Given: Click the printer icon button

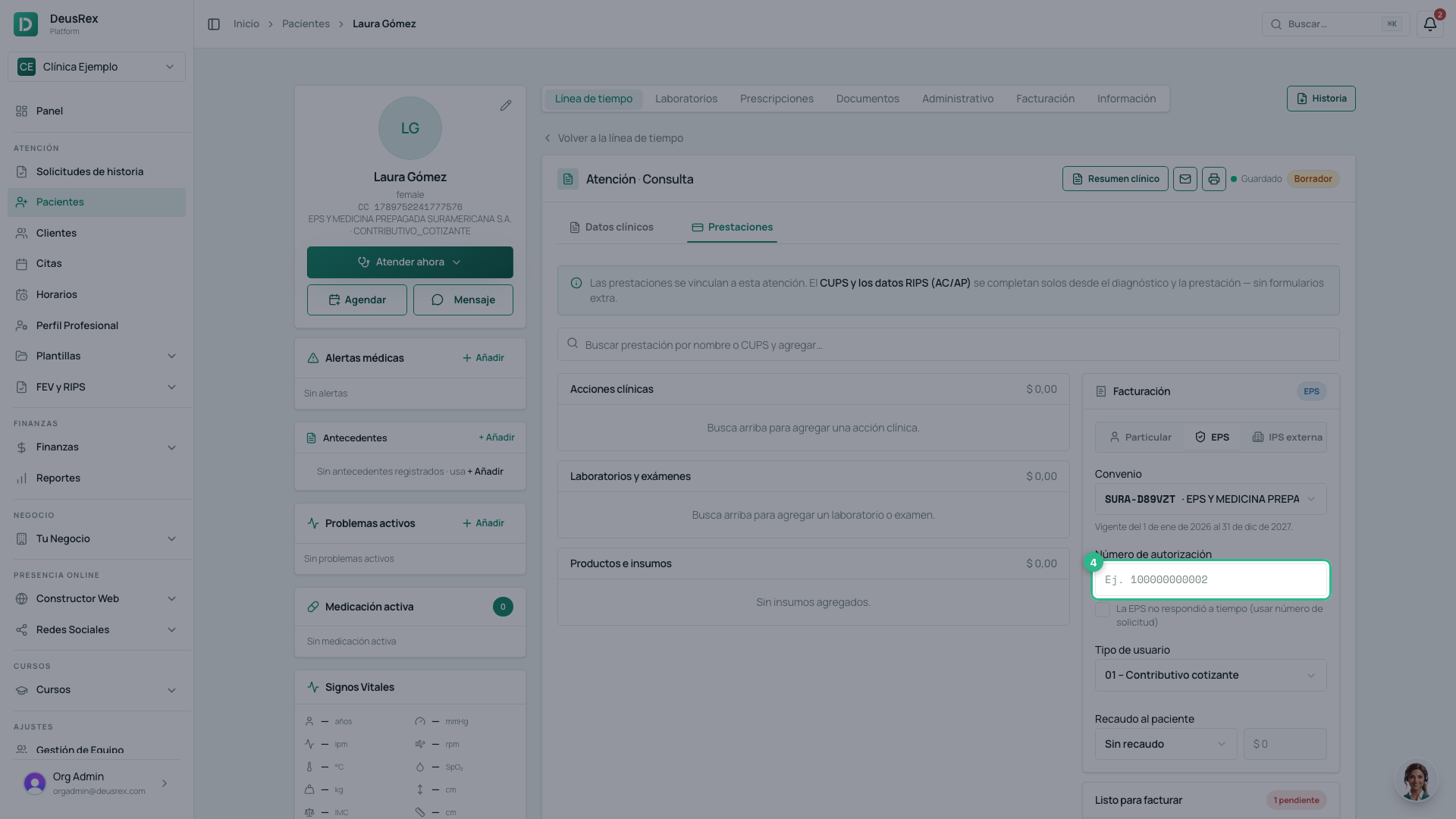Looking at the screenshot, I should coord(1214,179).
